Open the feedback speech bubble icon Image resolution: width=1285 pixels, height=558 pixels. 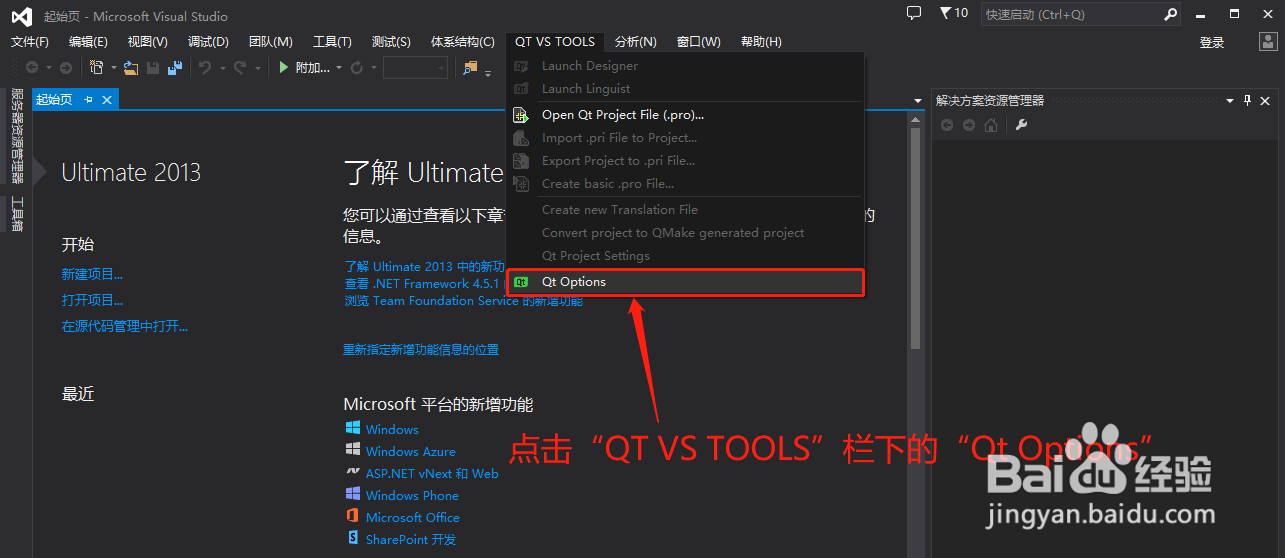(914, 13)
